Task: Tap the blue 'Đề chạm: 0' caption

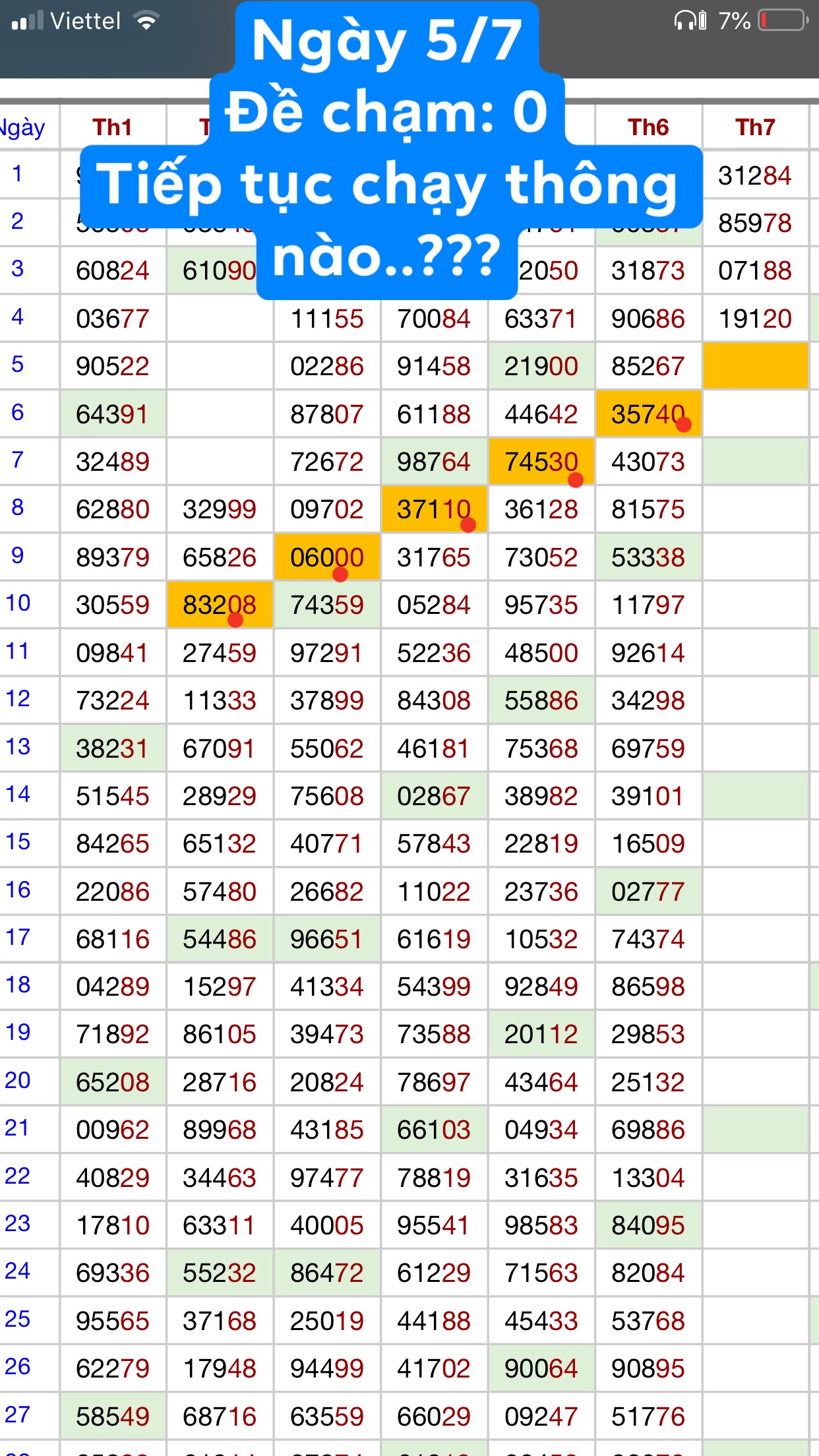Action: coord(386,112)
